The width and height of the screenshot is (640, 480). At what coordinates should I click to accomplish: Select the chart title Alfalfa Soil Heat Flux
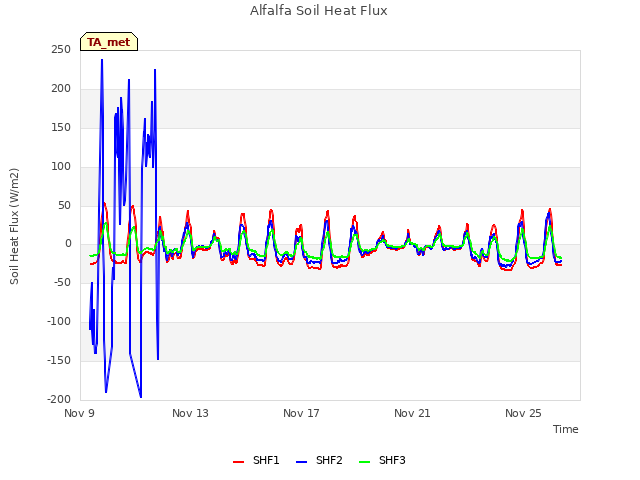319,11
